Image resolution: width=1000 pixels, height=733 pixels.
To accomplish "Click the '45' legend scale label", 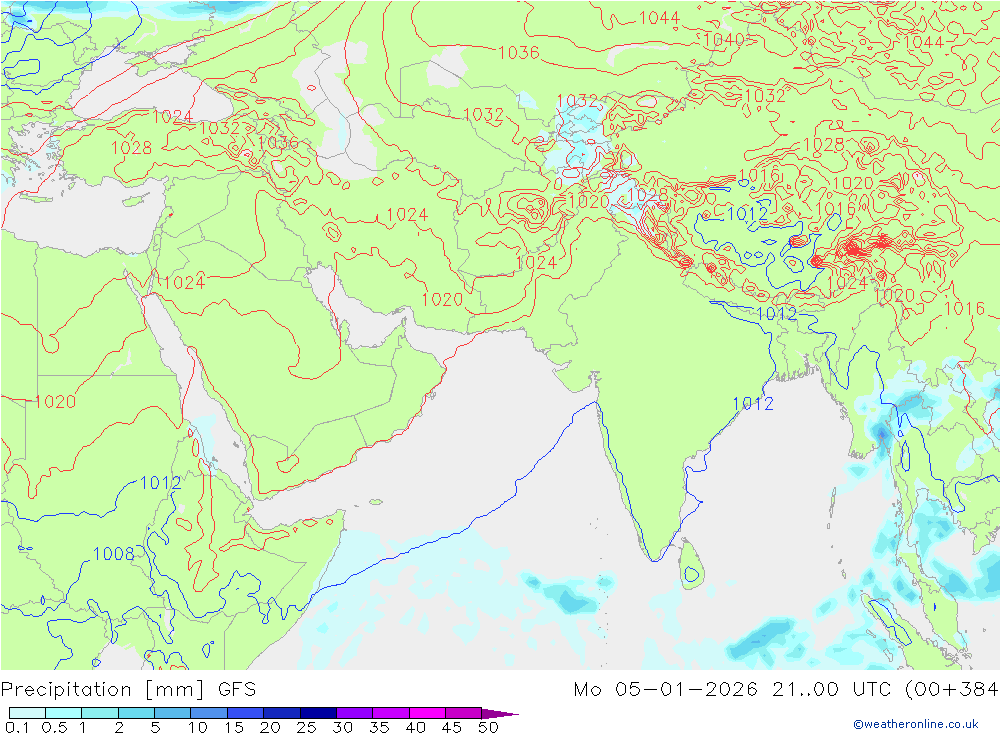I will (452, 727).
